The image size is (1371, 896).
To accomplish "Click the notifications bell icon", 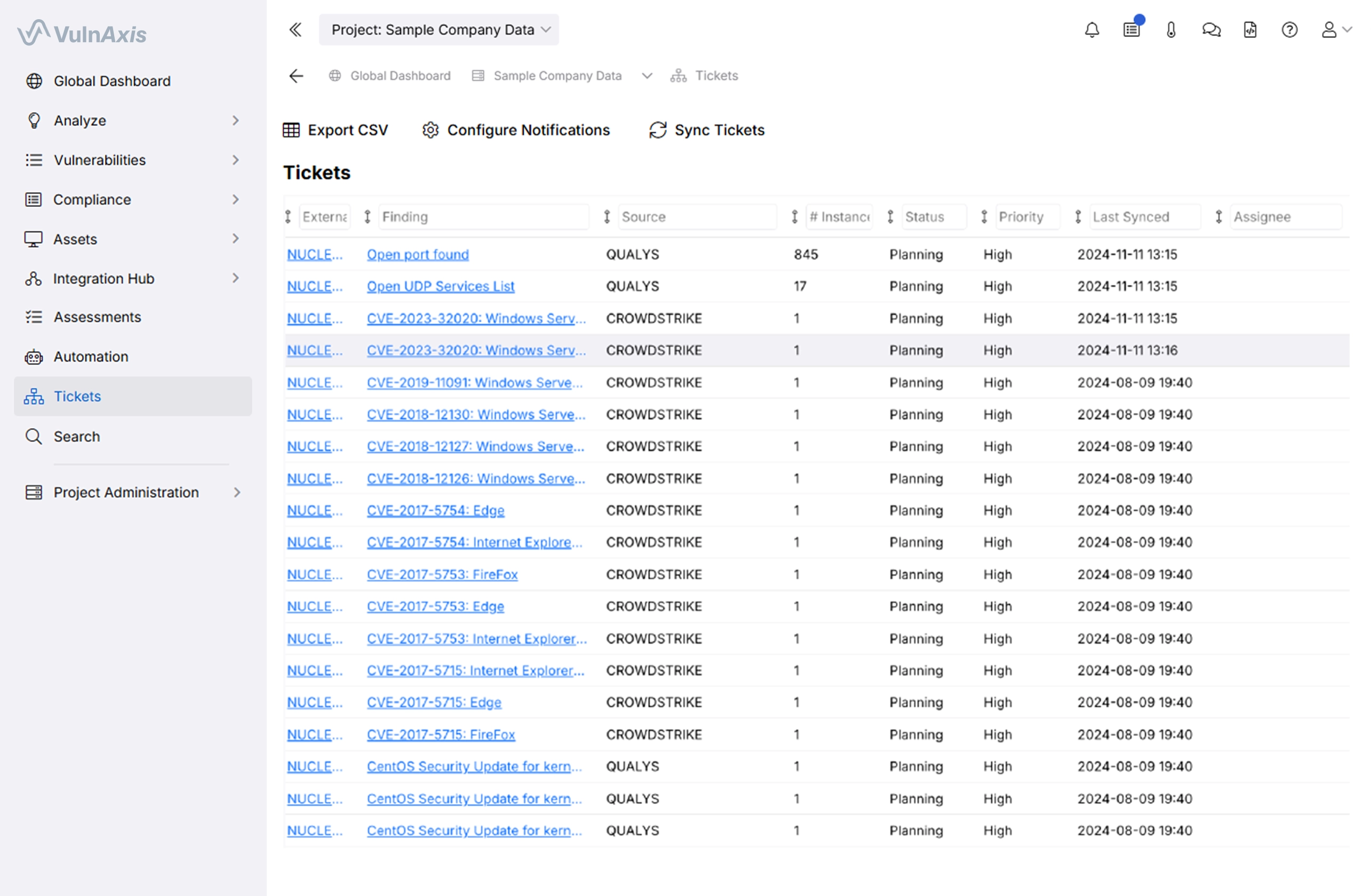I will 1091,29.
